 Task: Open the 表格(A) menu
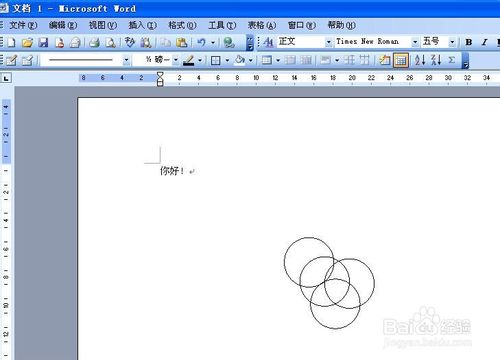point(262,25)
